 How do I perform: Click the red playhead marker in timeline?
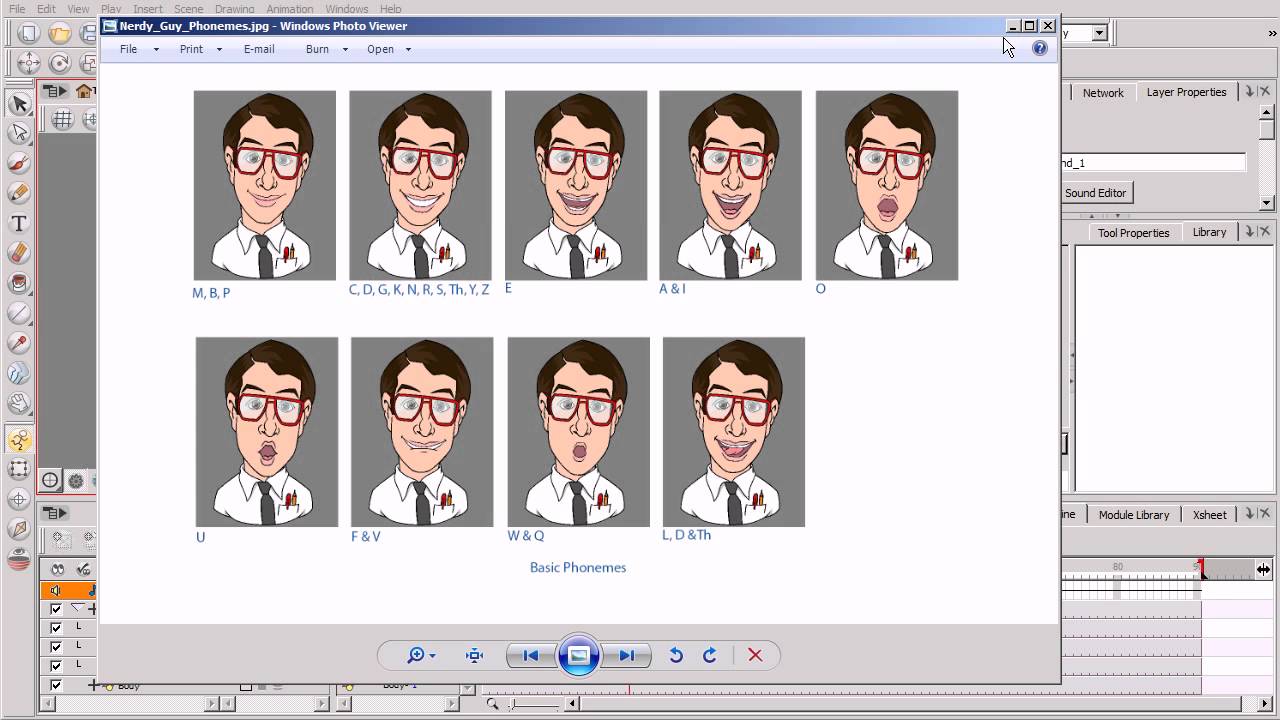click(1202, 568)
